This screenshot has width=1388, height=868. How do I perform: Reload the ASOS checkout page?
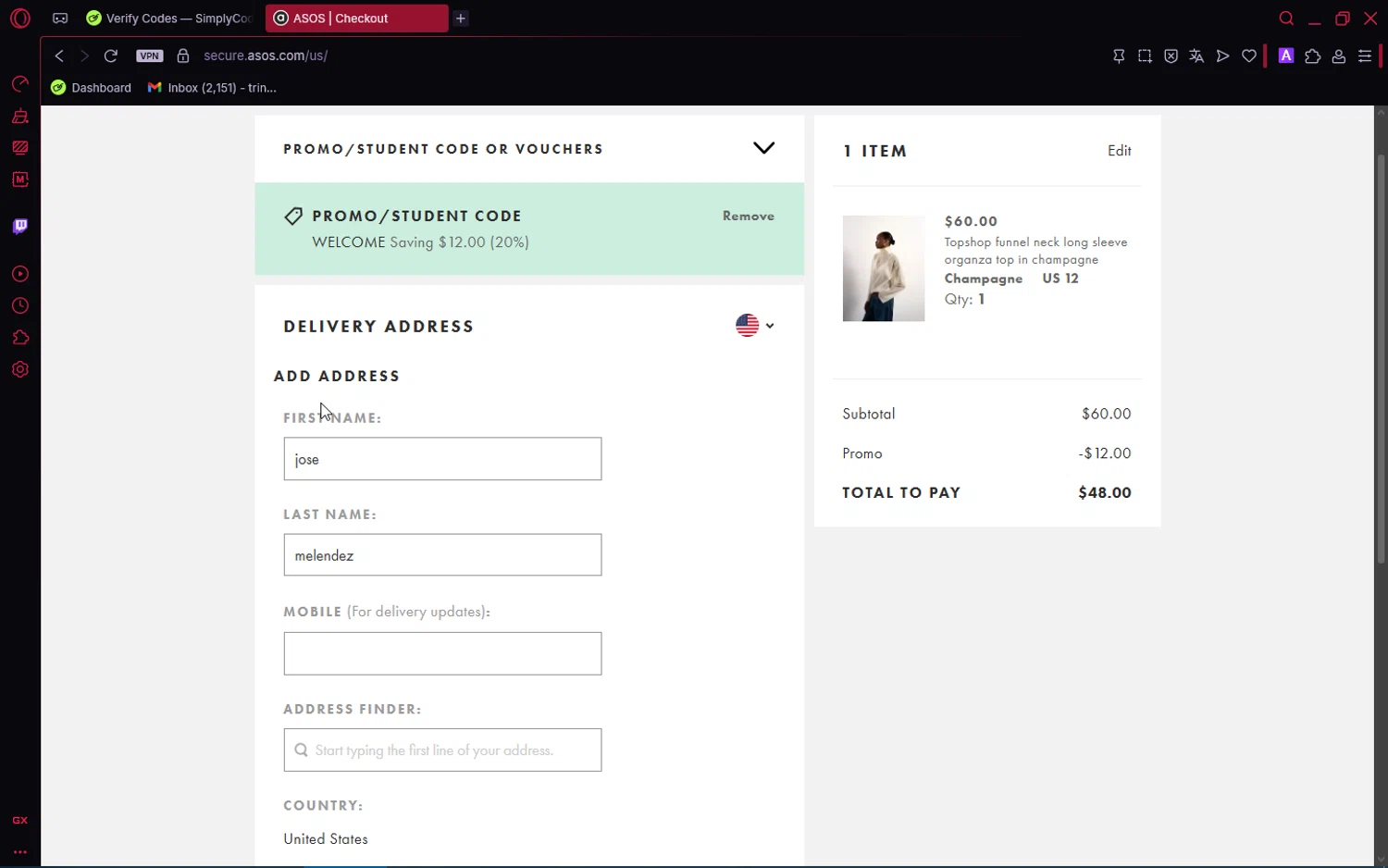click(111, 56)
